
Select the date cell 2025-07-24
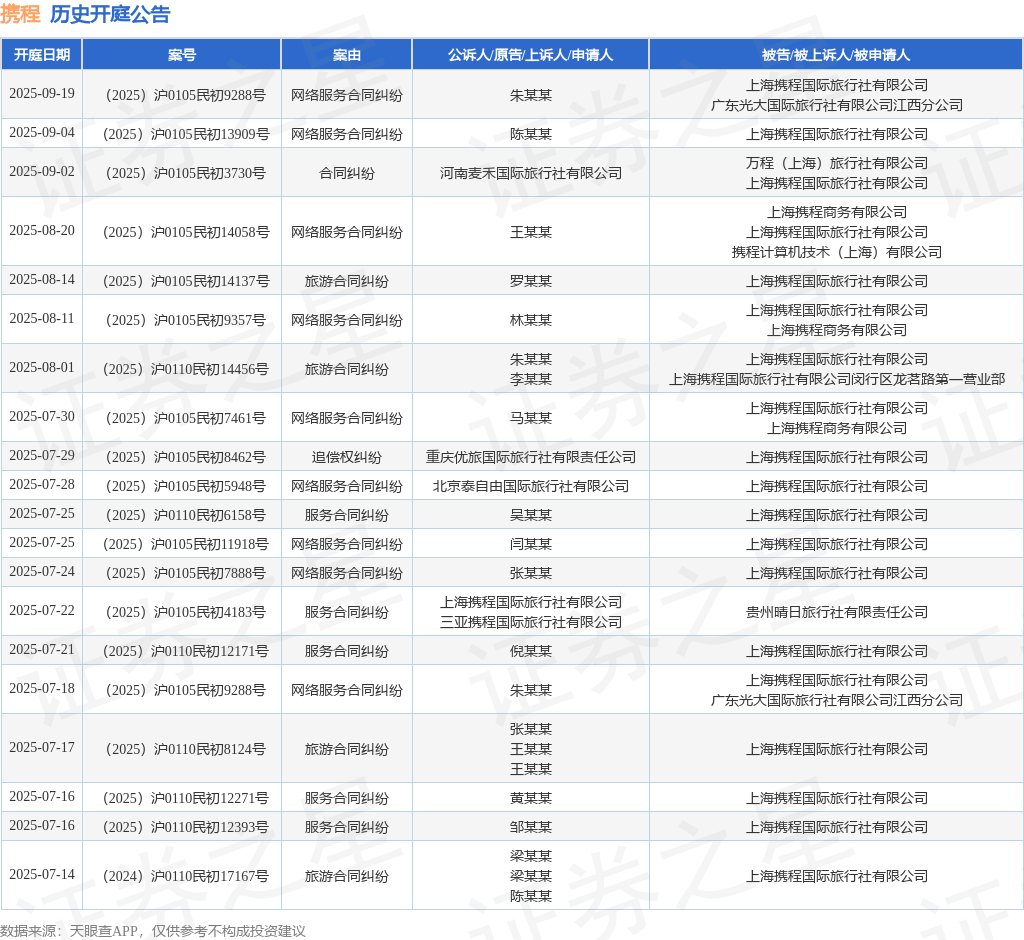click(x=42, y=572)
